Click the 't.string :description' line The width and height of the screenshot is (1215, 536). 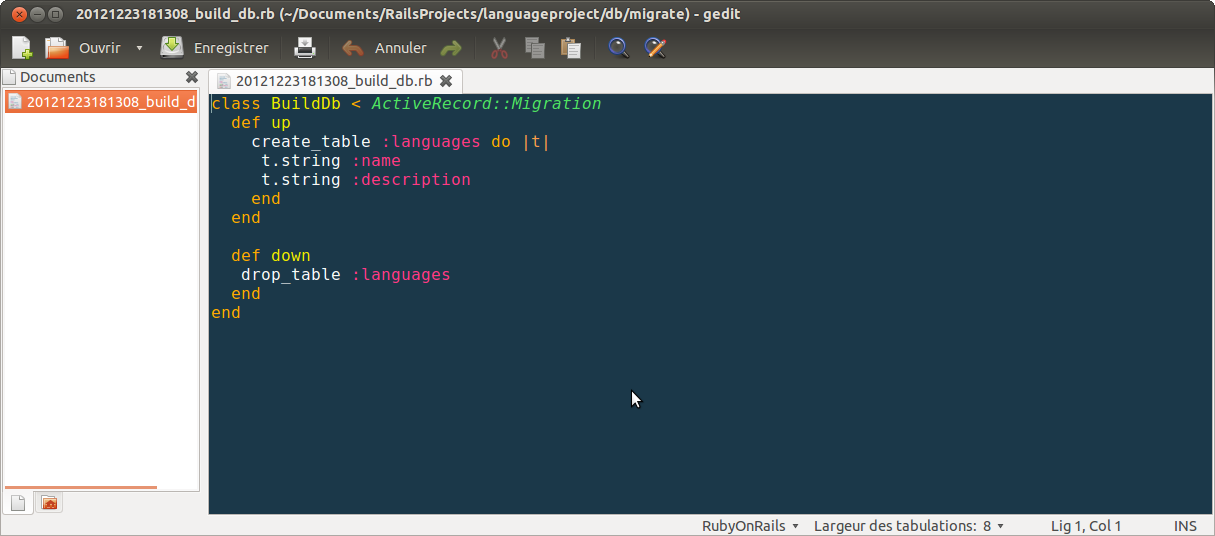pos(366,180)
